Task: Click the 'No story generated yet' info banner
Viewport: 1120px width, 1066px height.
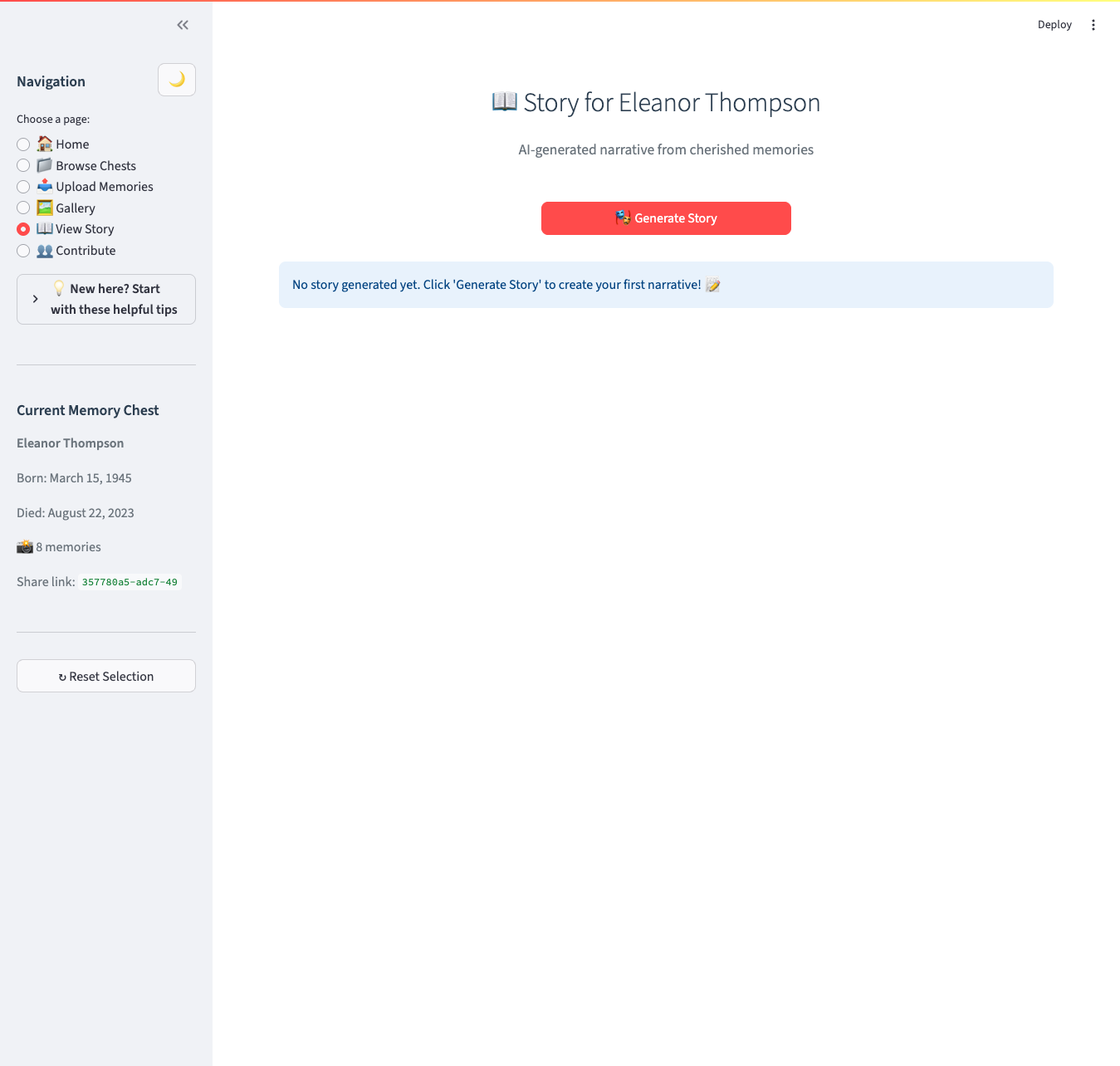Action: point(666,285)
